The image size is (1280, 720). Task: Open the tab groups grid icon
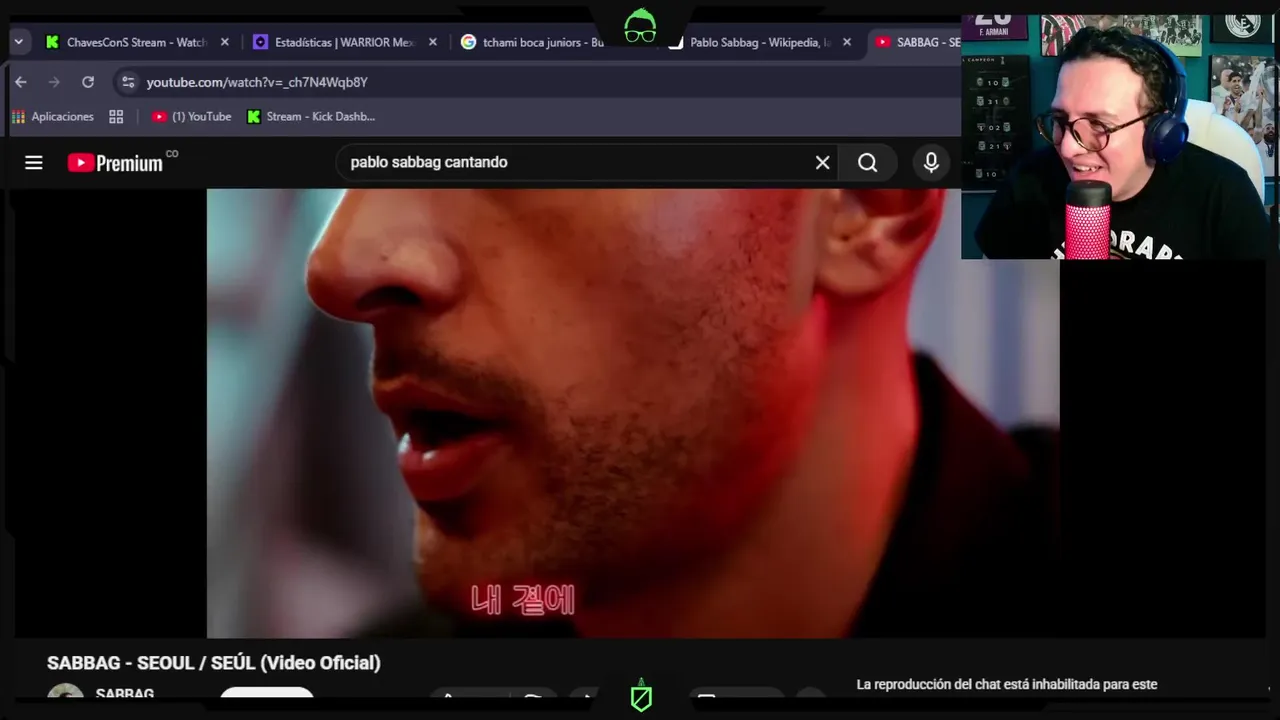(x=116, y=117)
